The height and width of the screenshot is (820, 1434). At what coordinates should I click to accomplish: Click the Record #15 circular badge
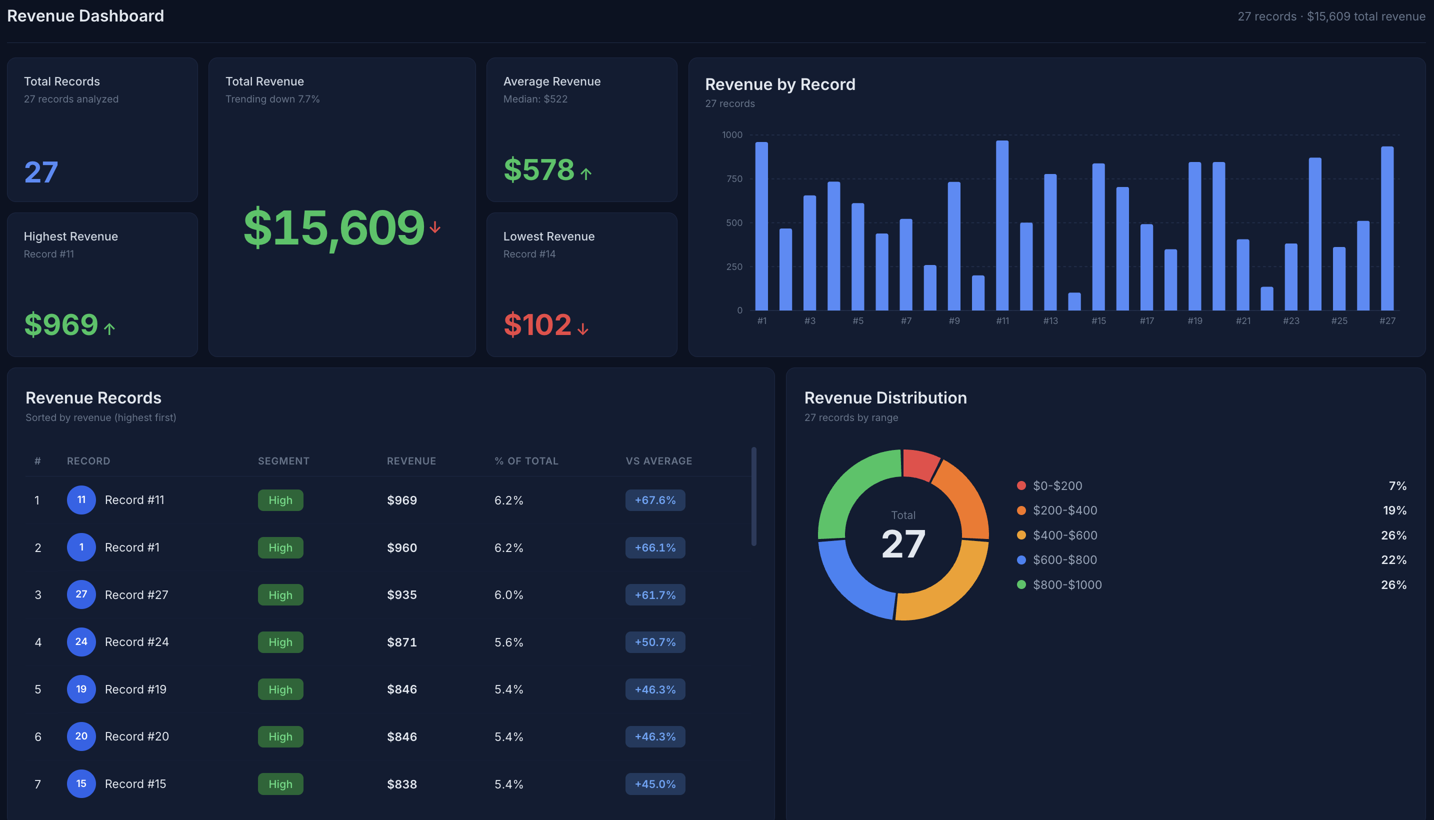click(81, 784)
